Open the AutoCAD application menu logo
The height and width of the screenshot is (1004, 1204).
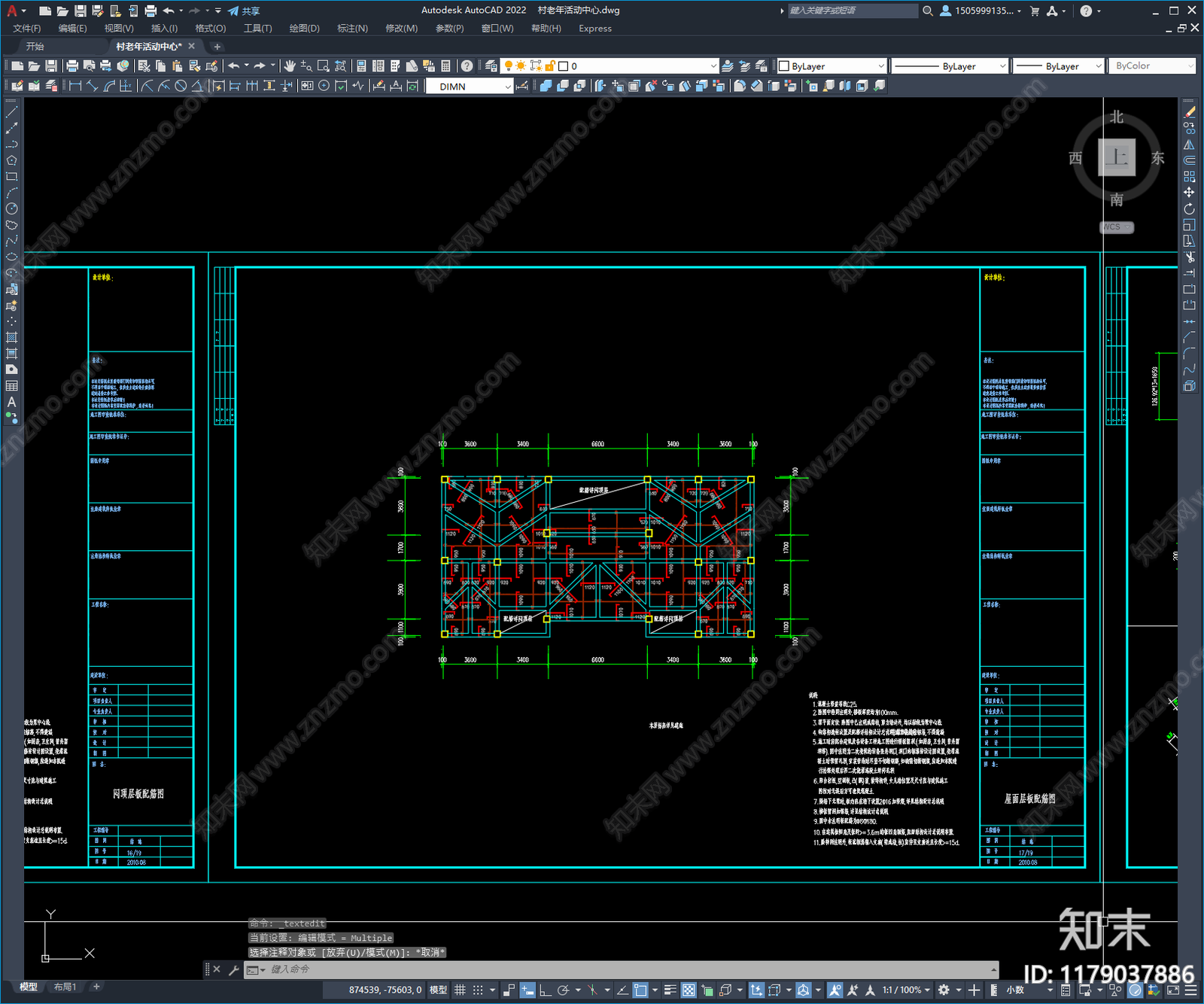pos(11,11)
